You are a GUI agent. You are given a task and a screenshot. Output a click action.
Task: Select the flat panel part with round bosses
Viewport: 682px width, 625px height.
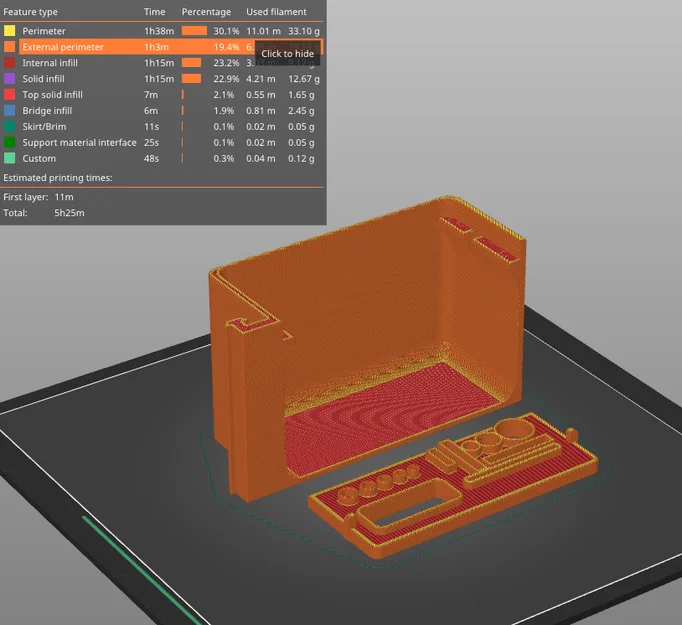tap(452, 487)
